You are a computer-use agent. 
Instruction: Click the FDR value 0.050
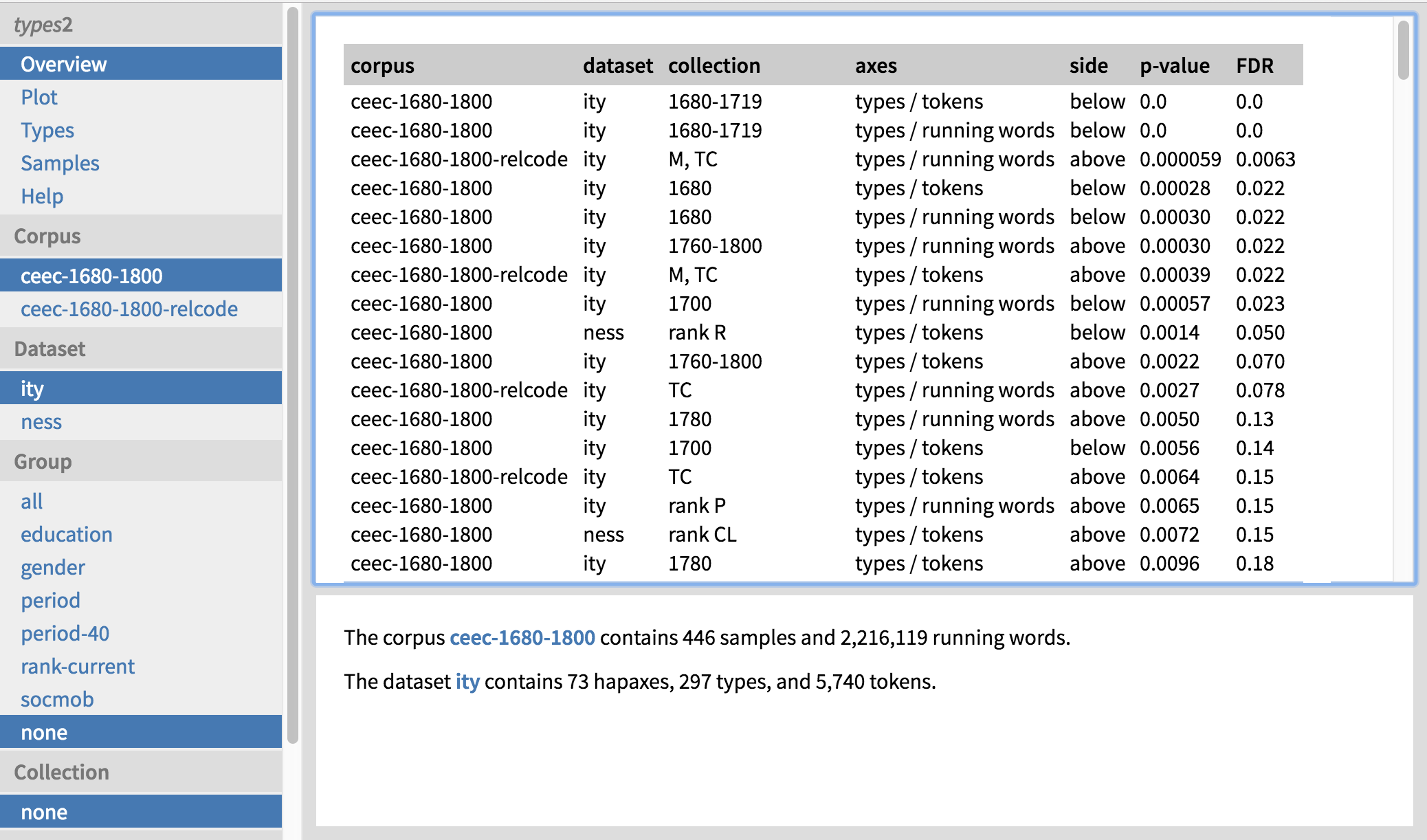pyautogui.click(x=1260, y=332)
